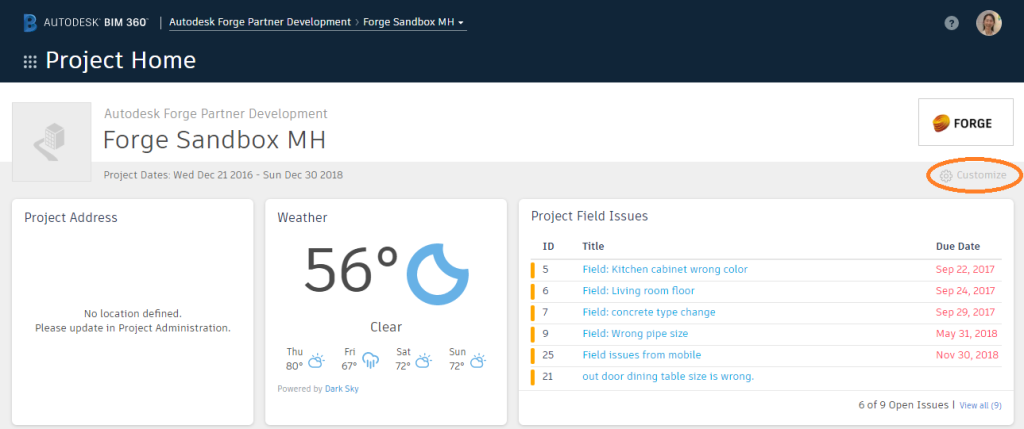The image size is (1024, 429).
Task: Click the No location defined message
Action: point(133,321)
